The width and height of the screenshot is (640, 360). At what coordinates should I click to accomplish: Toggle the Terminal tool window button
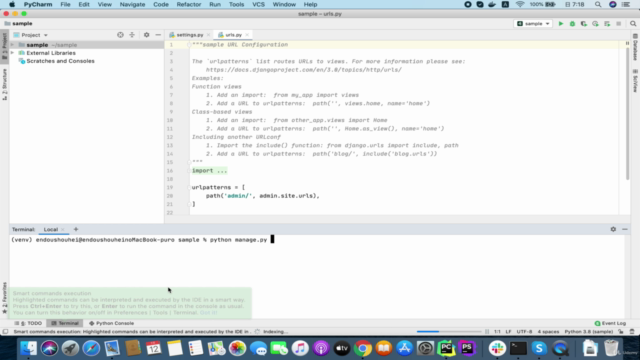(x=65, y=323)
